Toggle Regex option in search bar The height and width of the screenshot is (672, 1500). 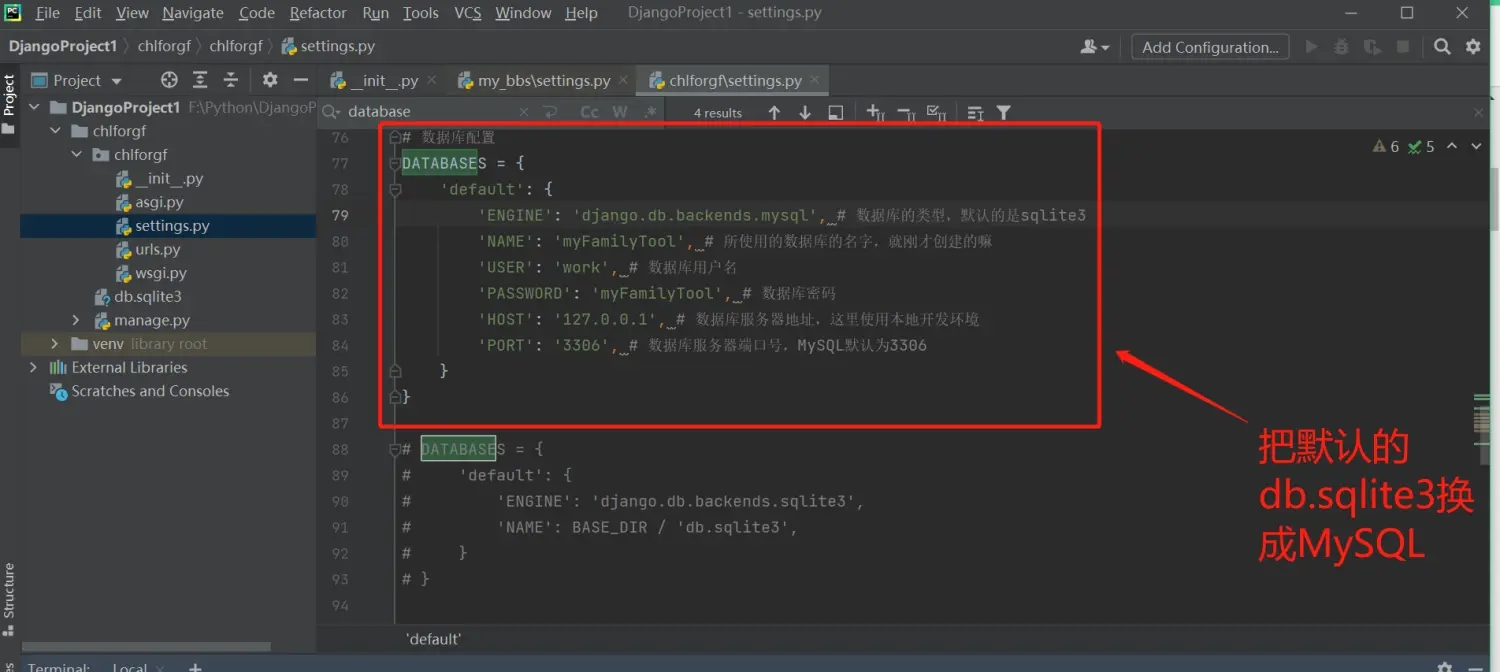(650, 112)
